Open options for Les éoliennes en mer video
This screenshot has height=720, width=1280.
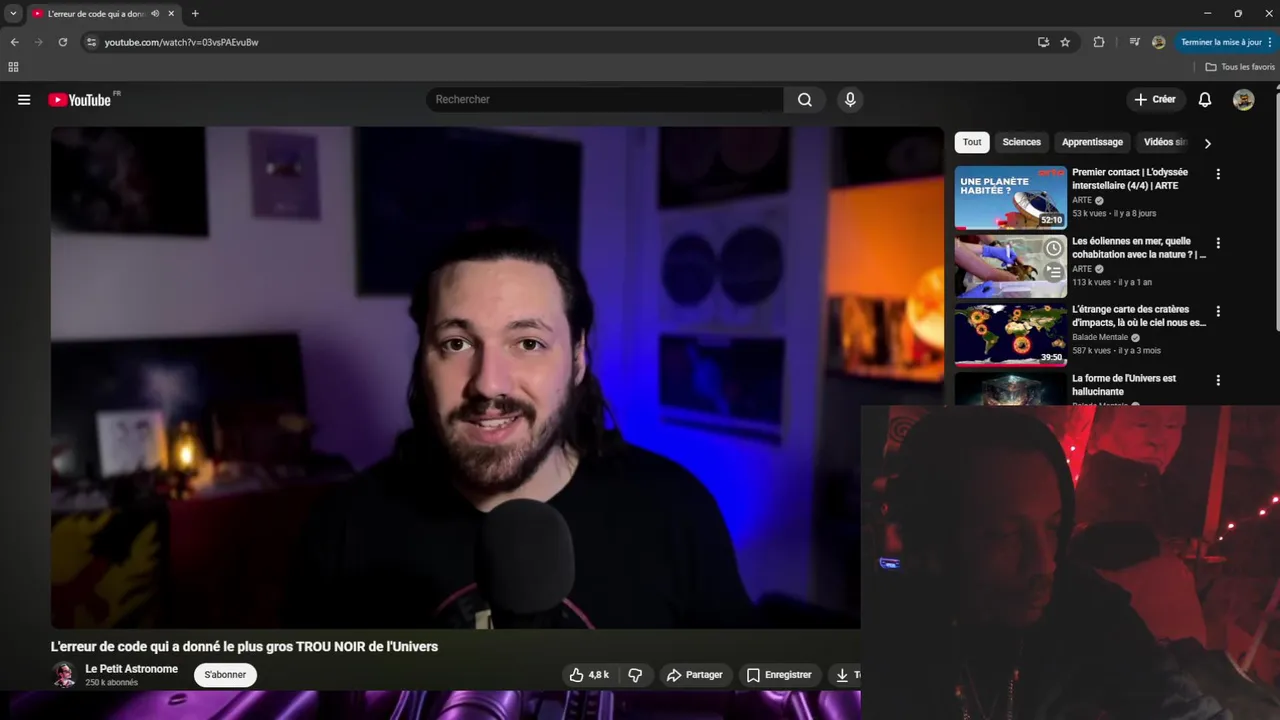(1218, 243)
